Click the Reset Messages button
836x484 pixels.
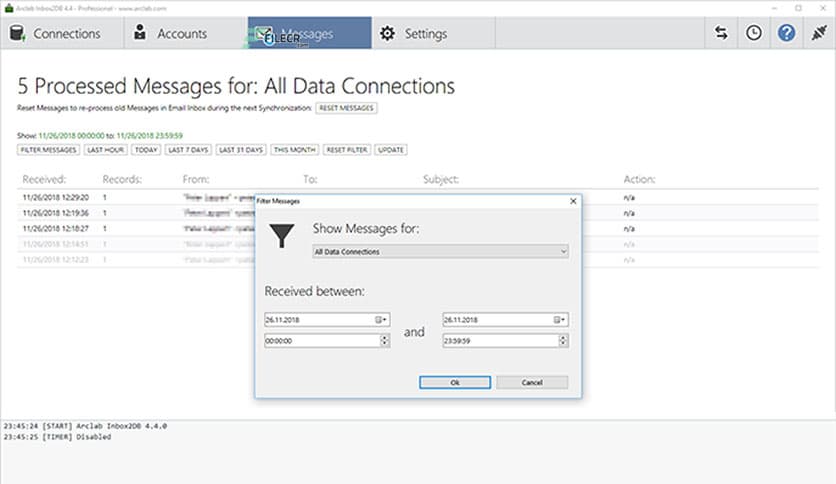(346, 108)
